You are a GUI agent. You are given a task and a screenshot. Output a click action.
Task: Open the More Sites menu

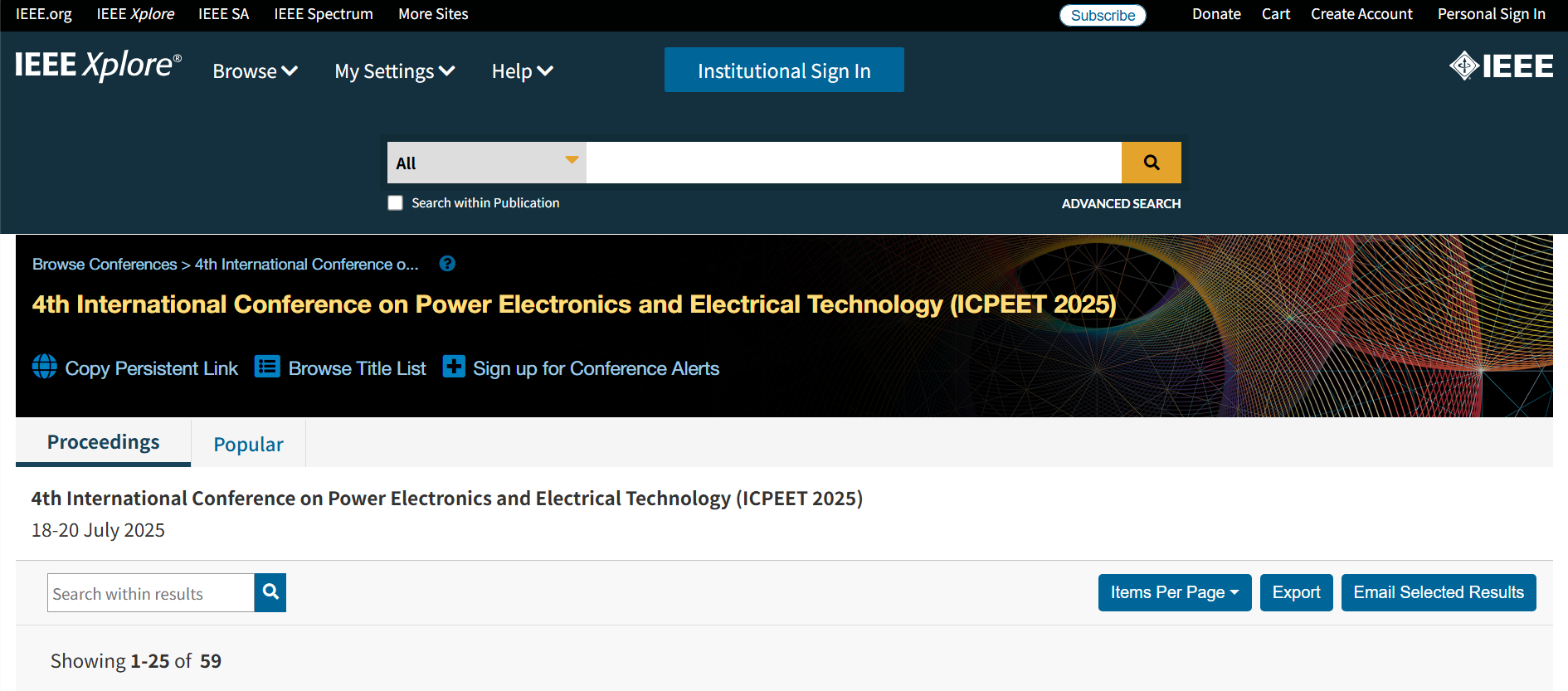[x=433, y=14]
